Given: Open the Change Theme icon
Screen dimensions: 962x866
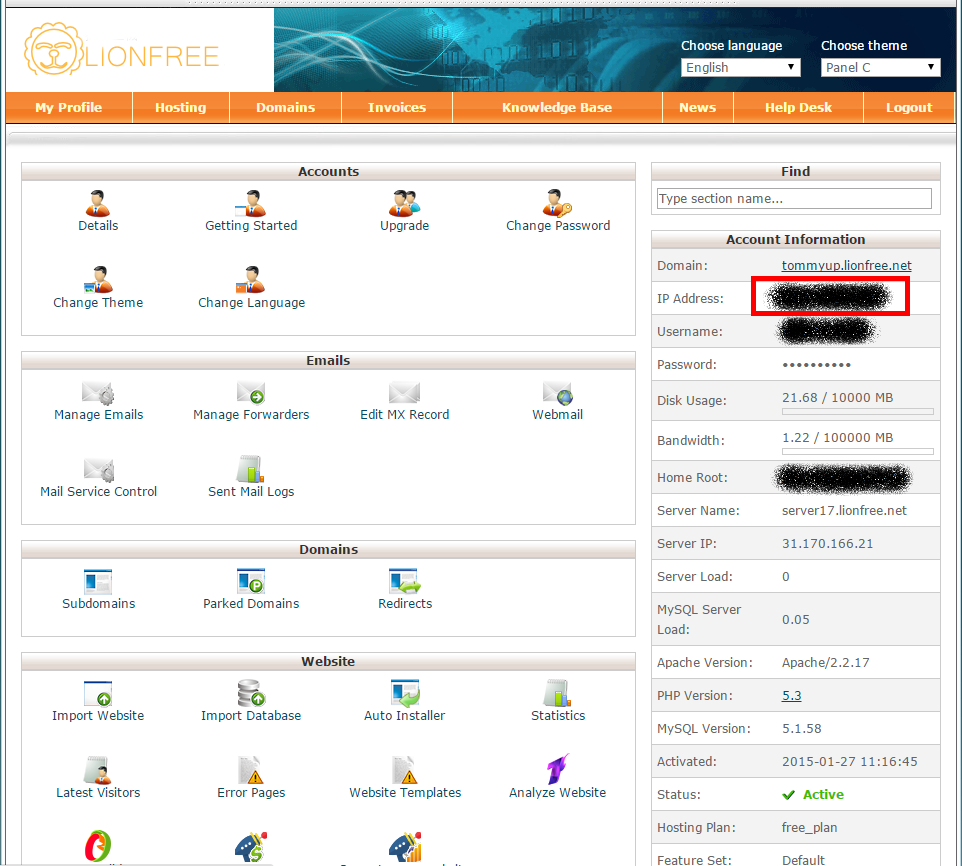Looking at the screenshot, I should (x=98, y=280).
